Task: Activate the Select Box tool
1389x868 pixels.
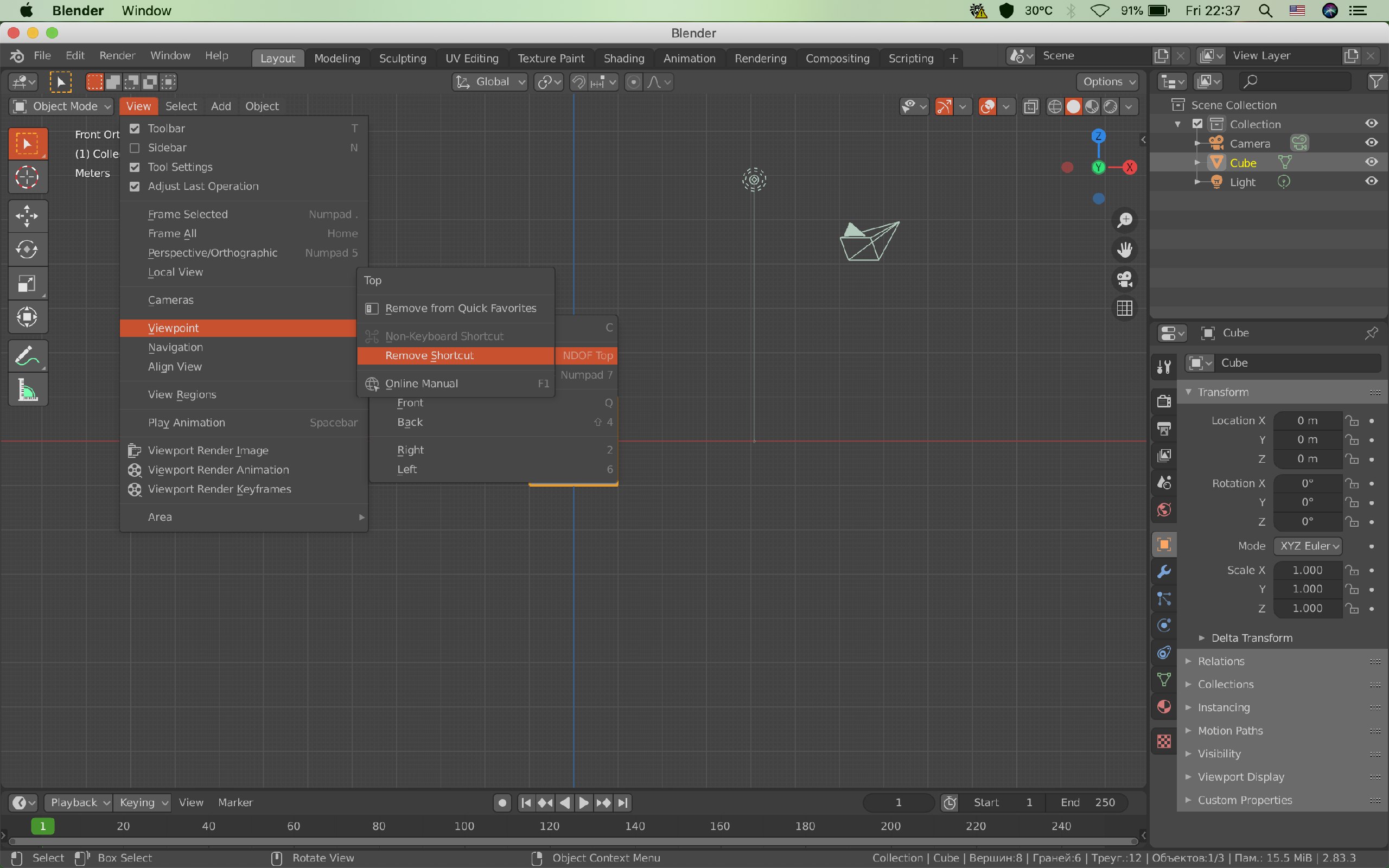Action: pos(27,143)
